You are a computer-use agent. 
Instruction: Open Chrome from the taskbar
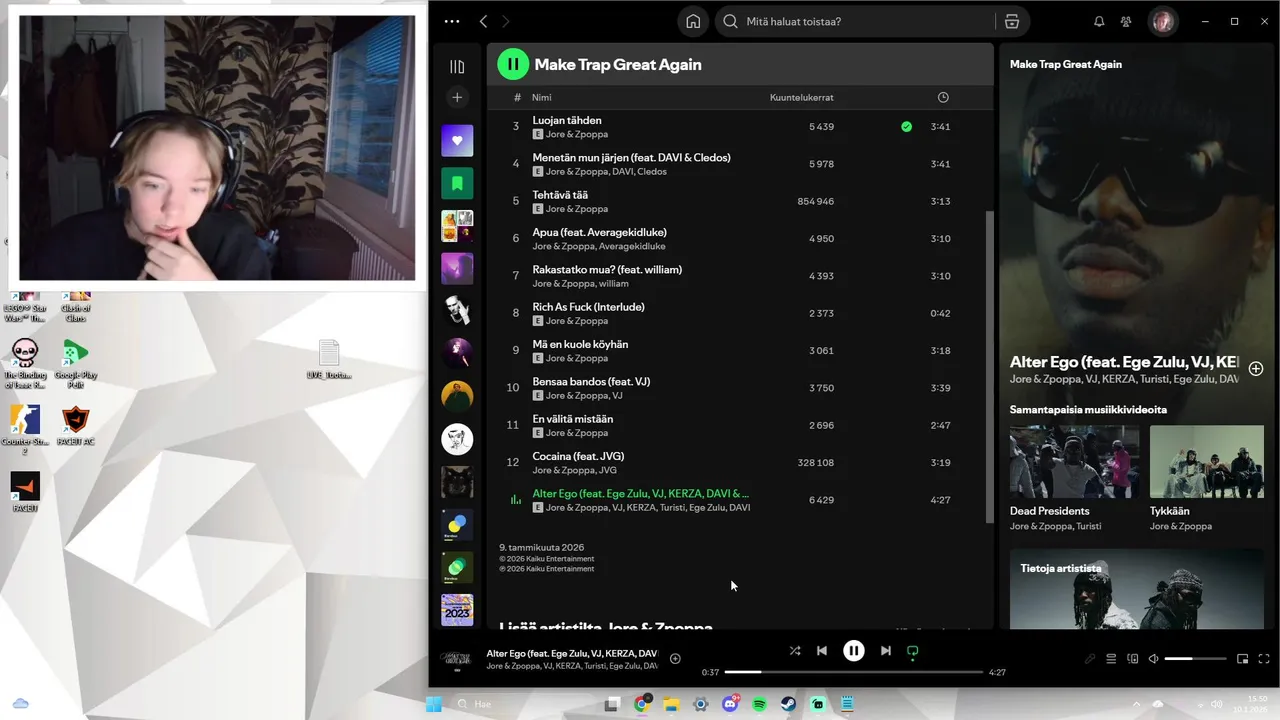click(642, 704)
